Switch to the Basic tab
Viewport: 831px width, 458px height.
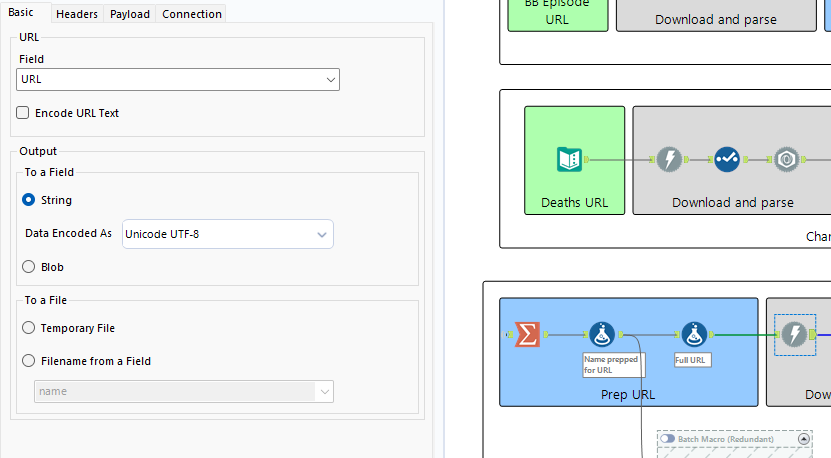coord(21,13)
